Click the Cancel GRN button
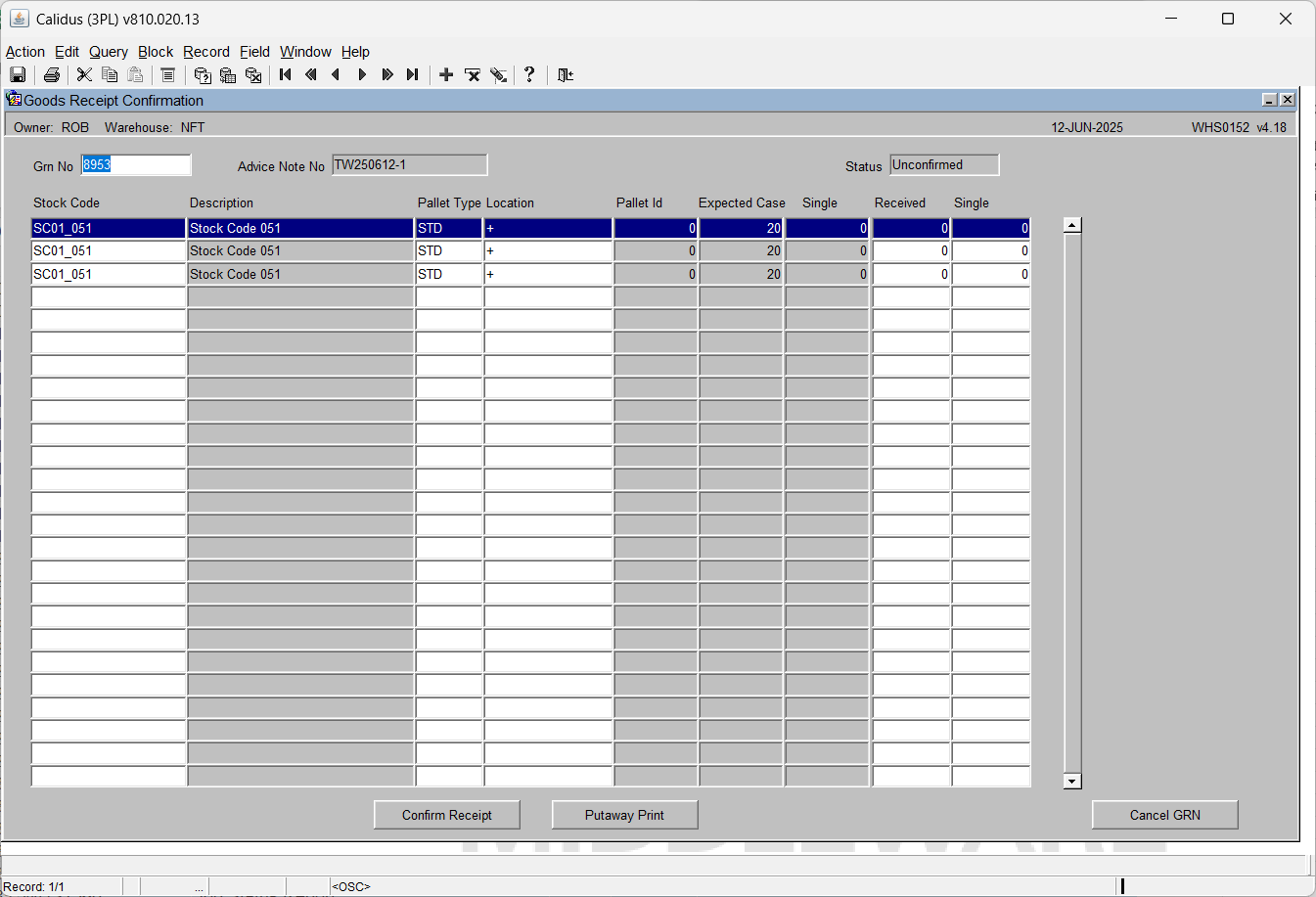This screenshot has width=1316, height=897. tap(1165, 815)
